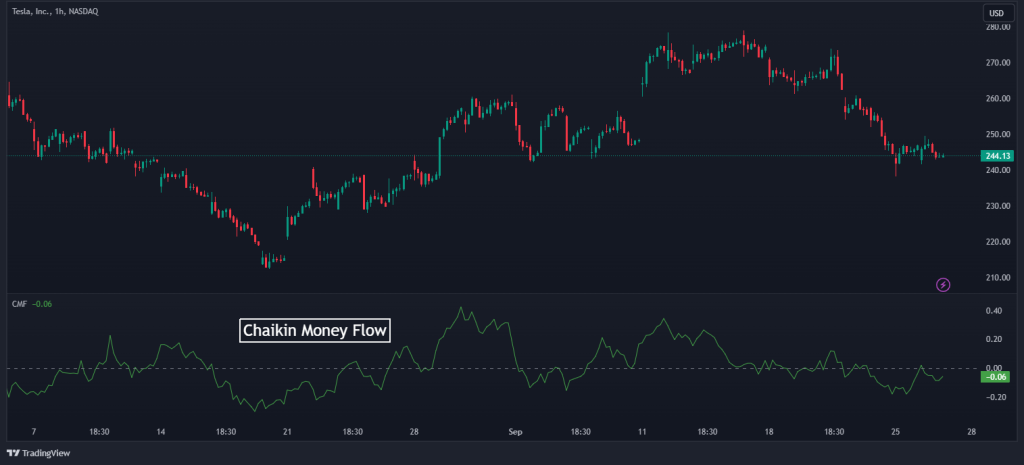This screenshot has width=1024, height=465.
Task: Click the 230.00 price axis label
Action: (x=997, y=206)
